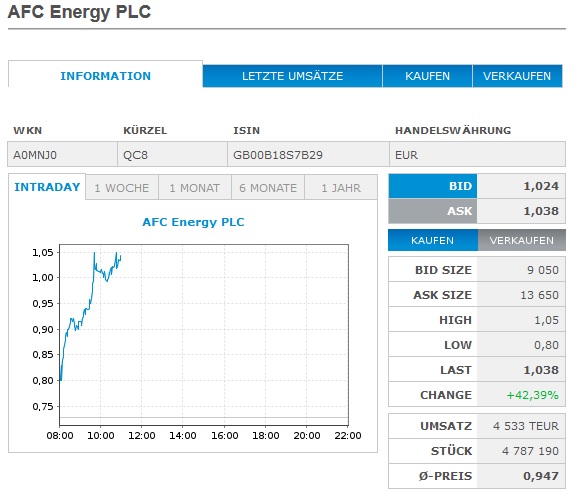Click the BID SIZE label
Image resolution: width=588 pixels, height=492 pixels.
pyautogui.click(x=443, y=270)
